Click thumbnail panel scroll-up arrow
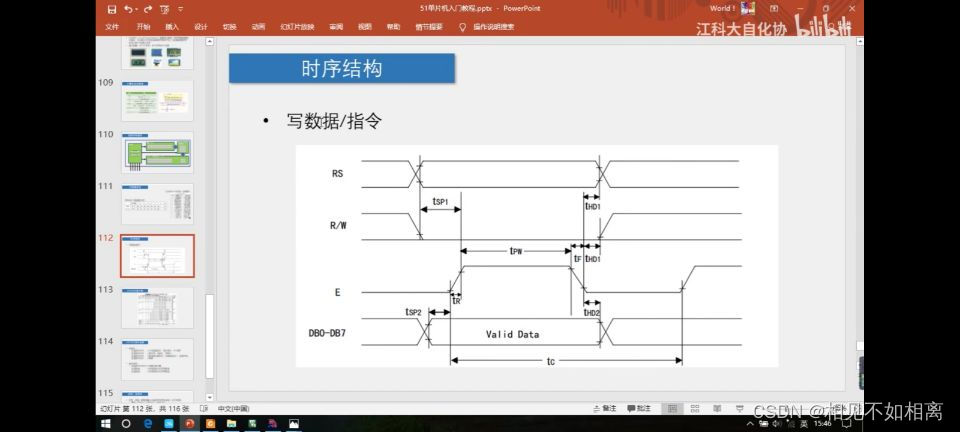Image resolution: width=960 pixels, height=432 pixels. [x=209, y=42]
